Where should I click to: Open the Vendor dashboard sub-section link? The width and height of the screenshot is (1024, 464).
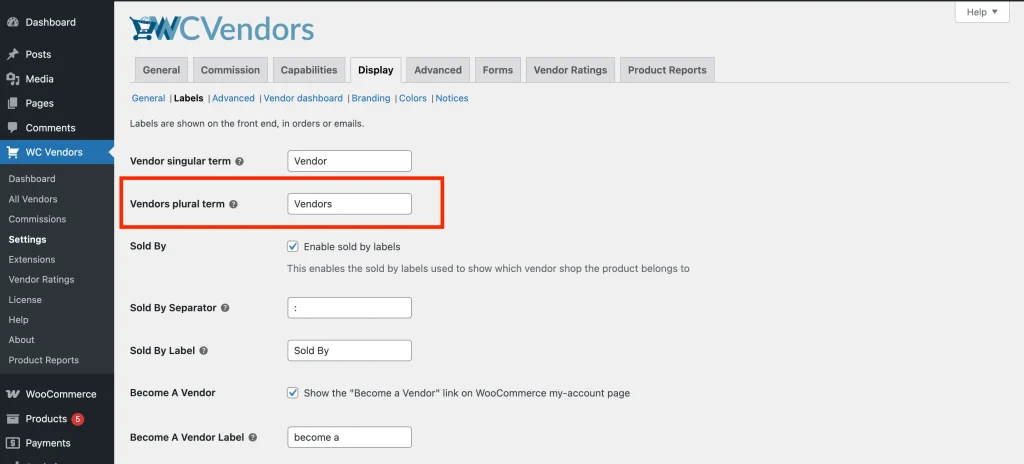[x=303, y=98]
